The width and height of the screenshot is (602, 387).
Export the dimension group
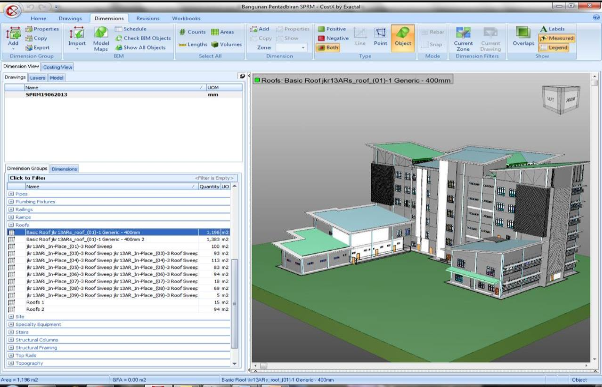click(x=38, y=48)
